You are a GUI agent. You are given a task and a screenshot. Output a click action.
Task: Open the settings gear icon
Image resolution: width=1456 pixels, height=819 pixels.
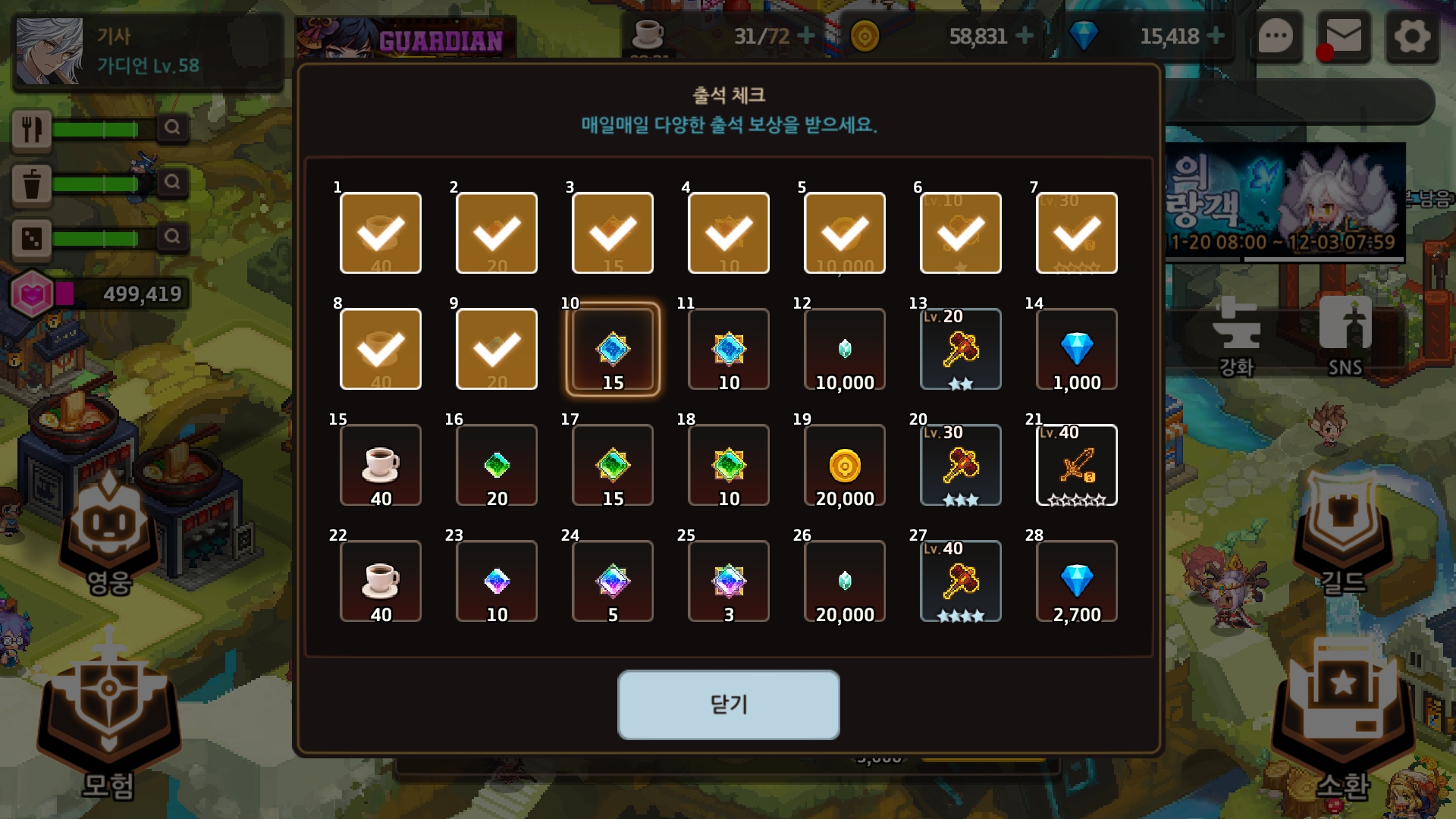1412,36
